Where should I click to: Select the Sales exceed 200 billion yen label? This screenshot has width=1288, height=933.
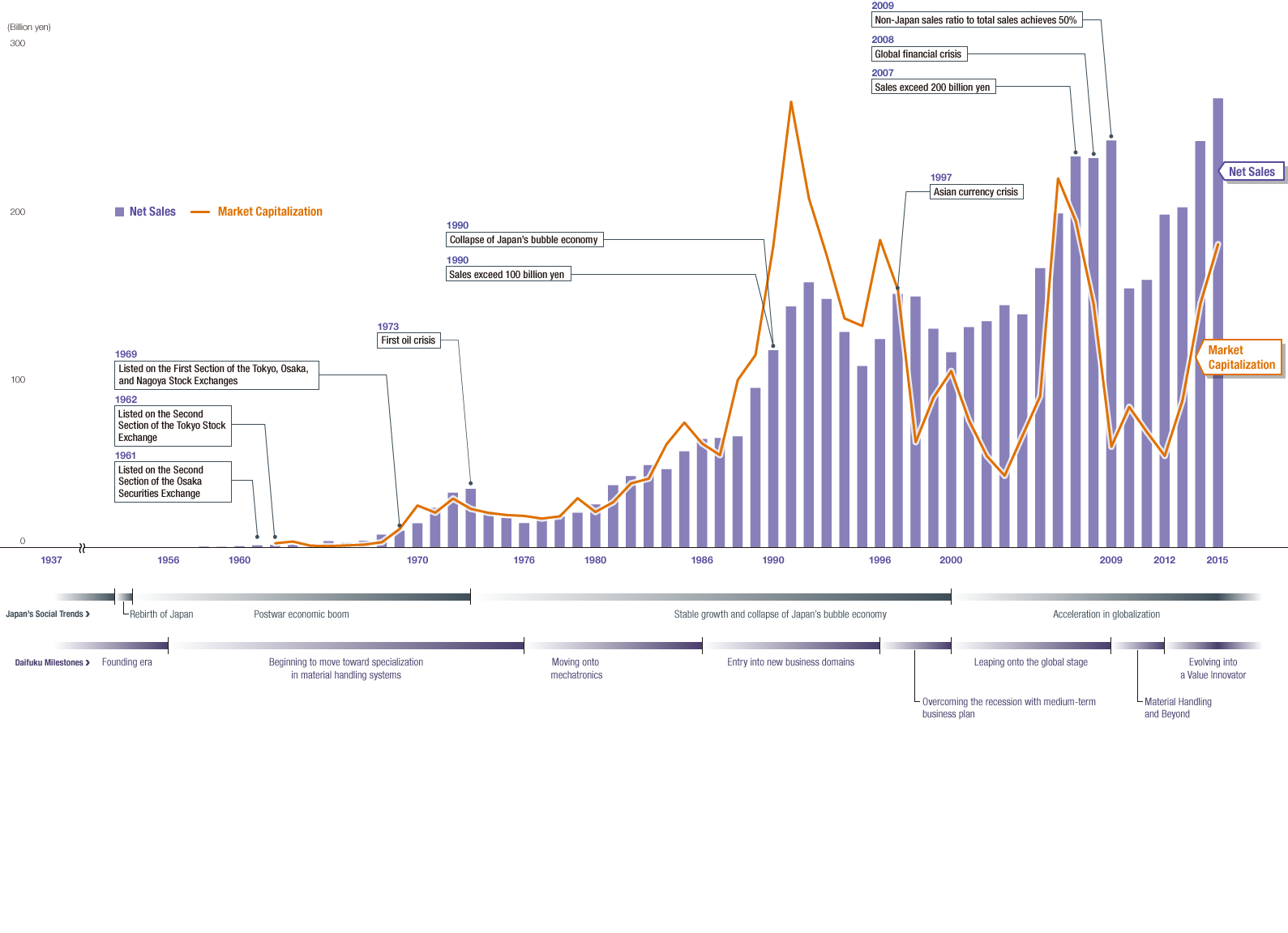pyautogui.click(x=932, y=88)
